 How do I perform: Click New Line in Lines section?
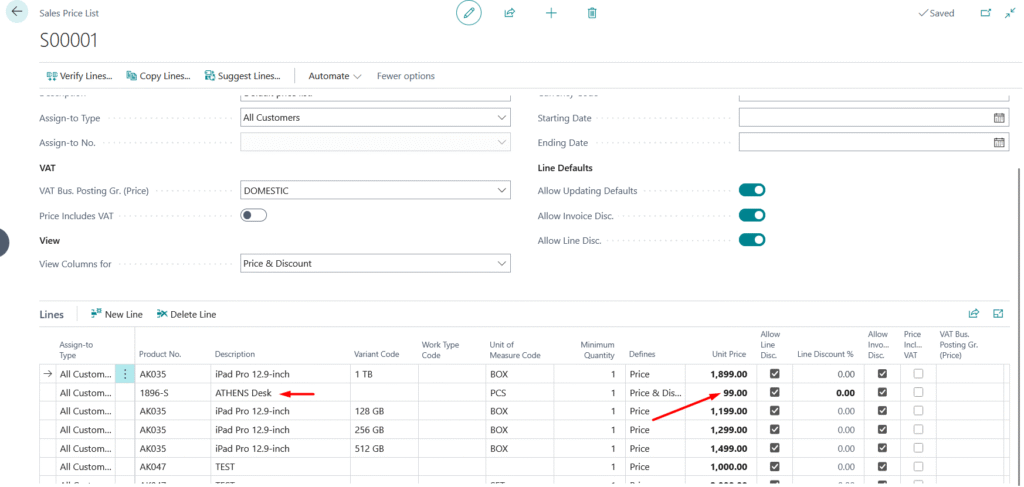[x=116, y=314]
